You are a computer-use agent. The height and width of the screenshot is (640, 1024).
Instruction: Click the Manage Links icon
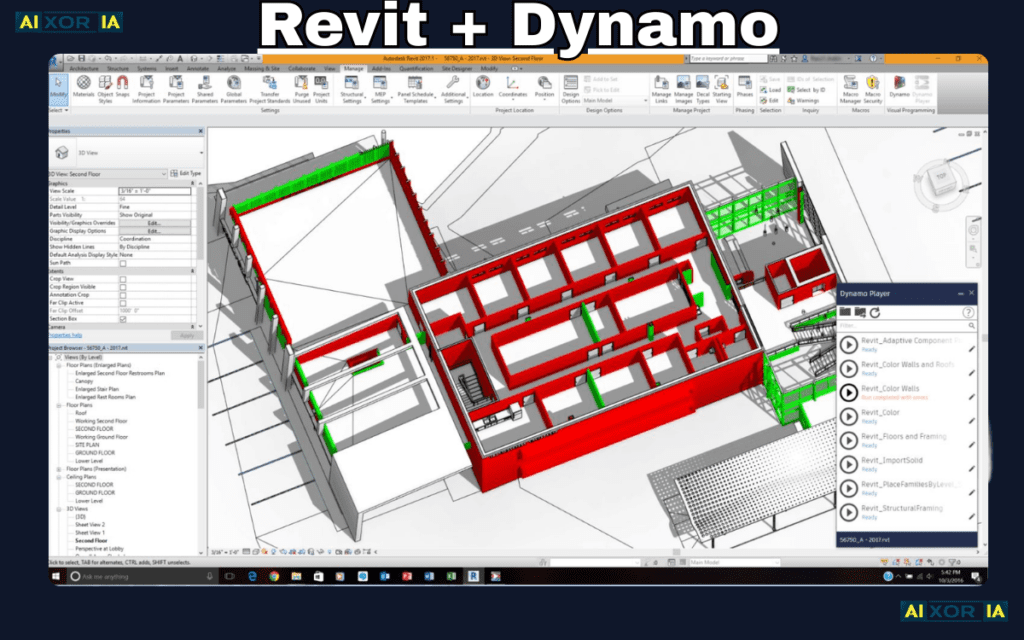660,82
